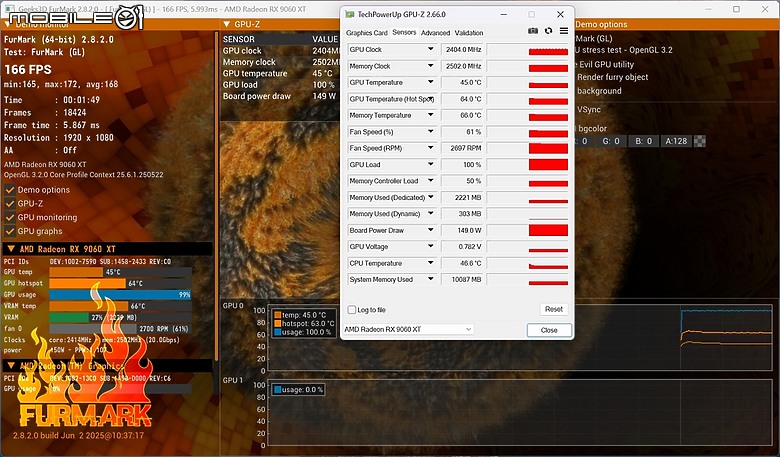780x457 pixels.
Task: Toggle the GPU graphs checkbox
Action: coord(9,231)
